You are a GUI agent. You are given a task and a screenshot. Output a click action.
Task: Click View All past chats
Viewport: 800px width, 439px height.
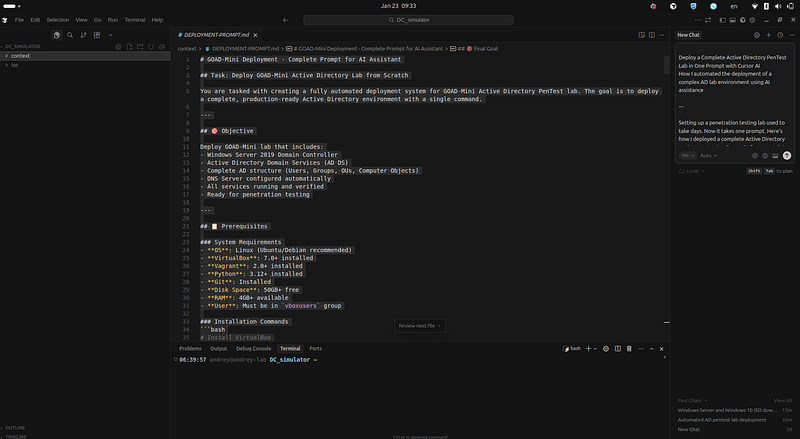coord(782,401)
